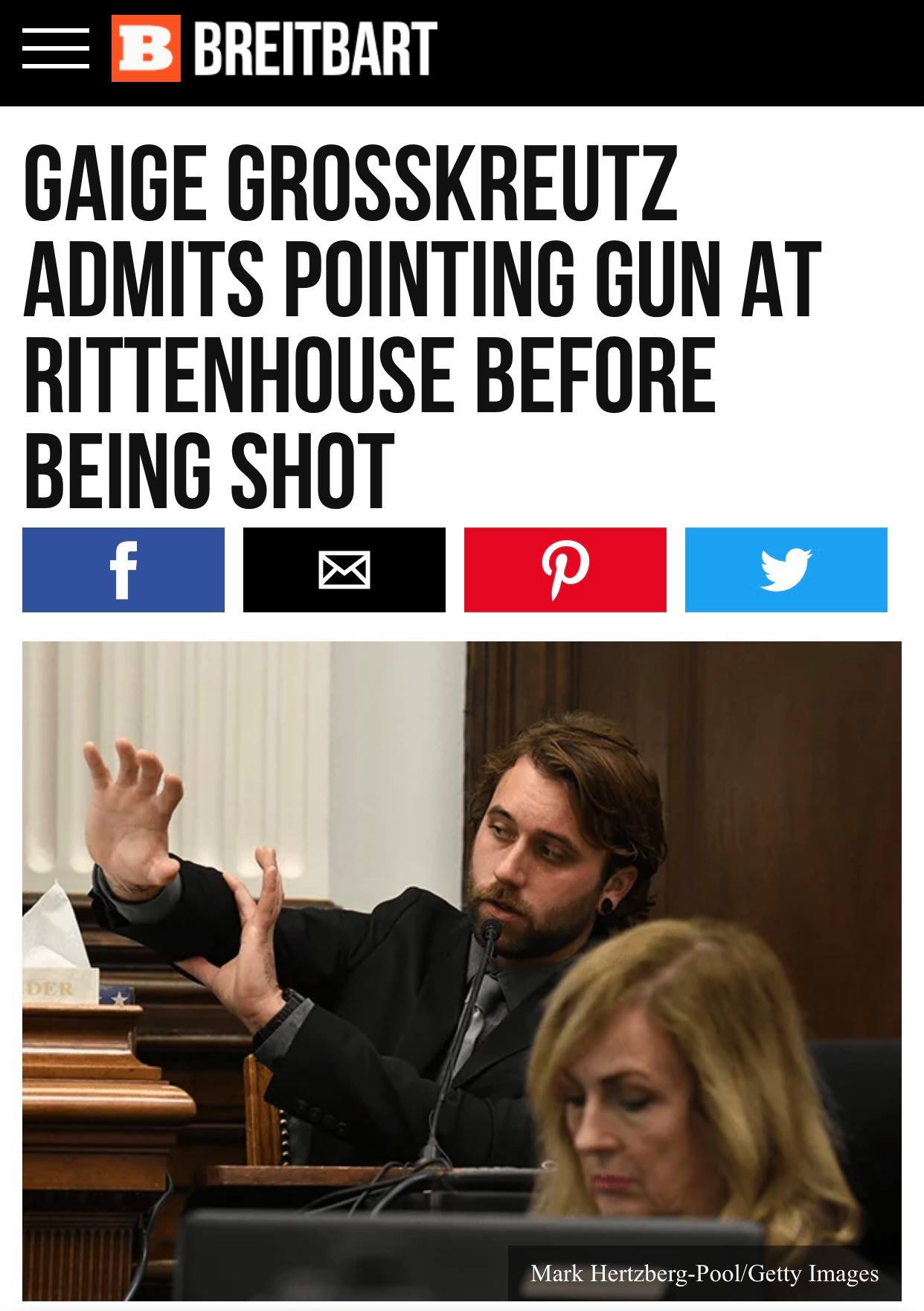Select the word RITTENHOUSE in the headline

[x=239, y=375]
